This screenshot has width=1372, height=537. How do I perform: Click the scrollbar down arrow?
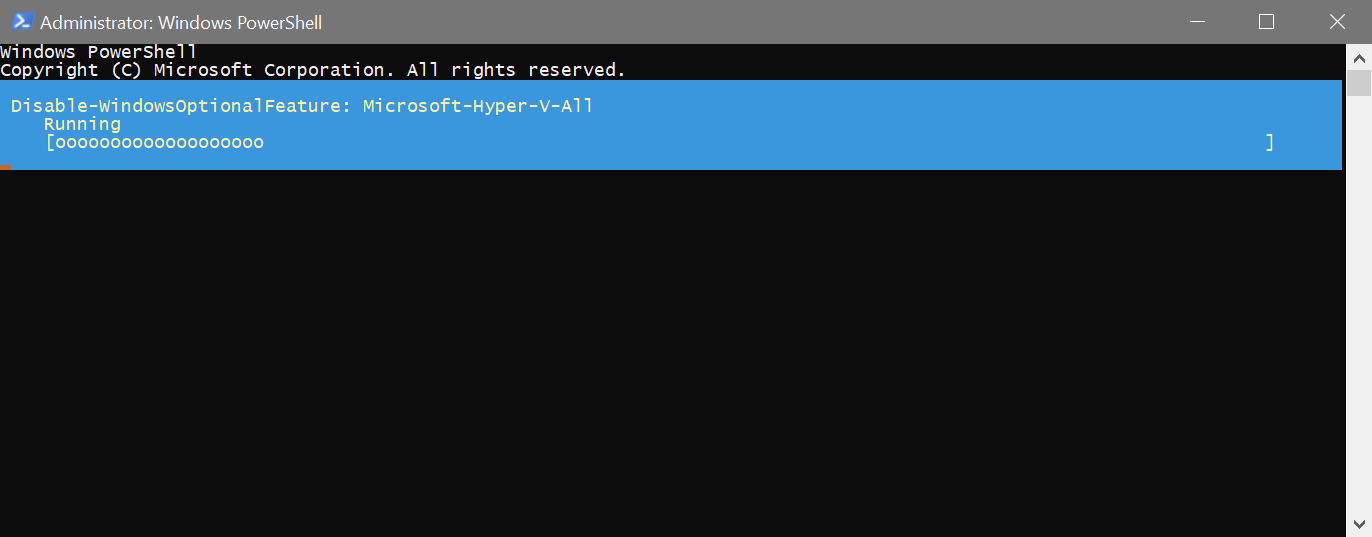pyautogui.click(x=1358, y=523)
